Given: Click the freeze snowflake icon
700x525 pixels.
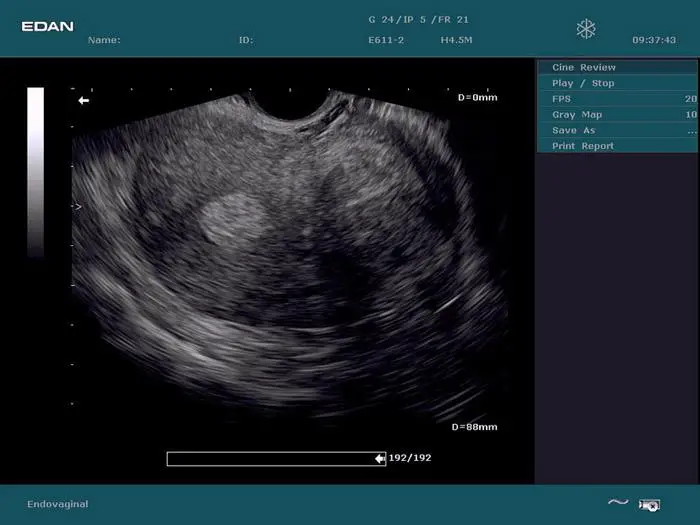Looking at the screenshot, I should [x=586, y=29].
